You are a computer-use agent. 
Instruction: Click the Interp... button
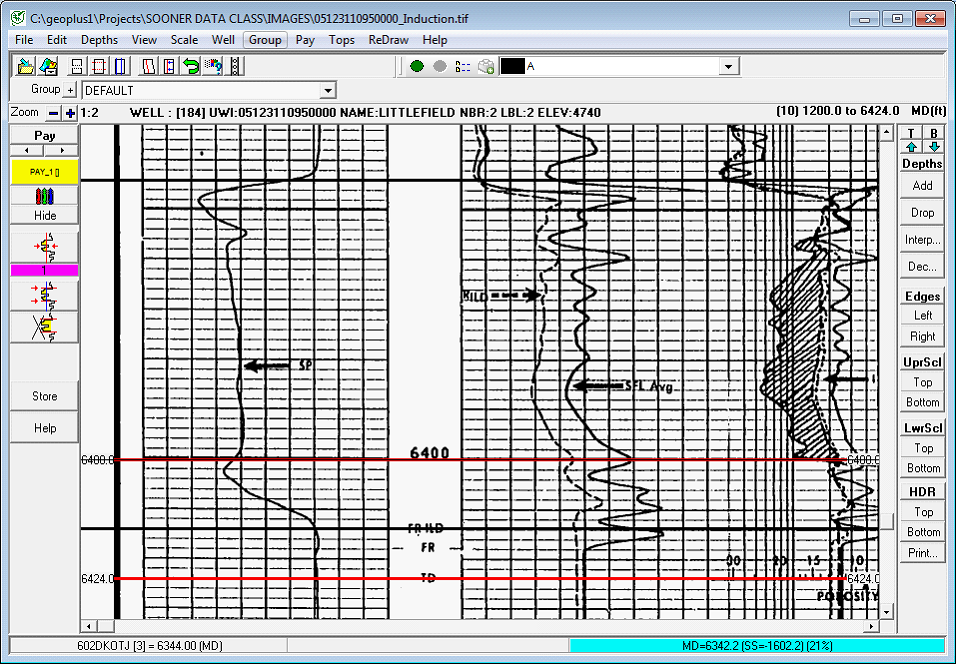coord(922,240)
